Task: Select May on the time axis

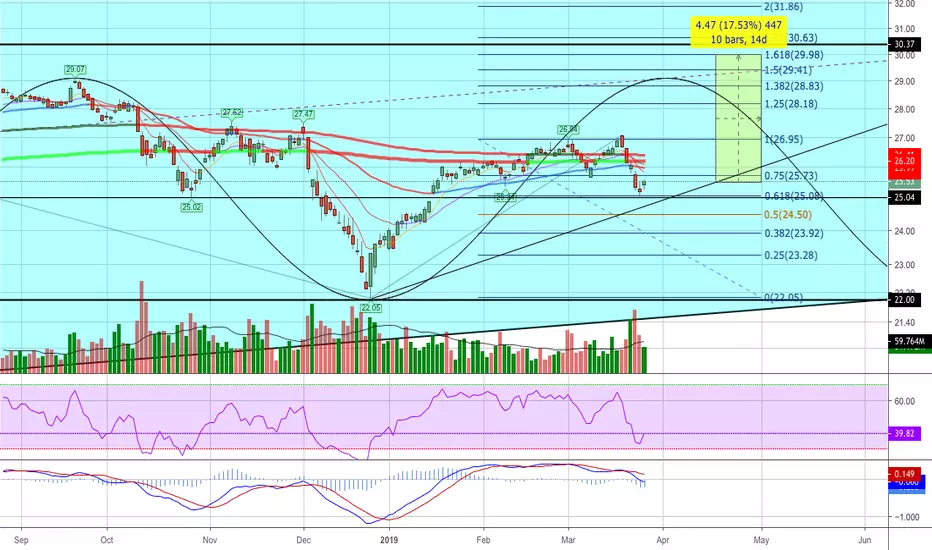Action: [x=761, y=540]
